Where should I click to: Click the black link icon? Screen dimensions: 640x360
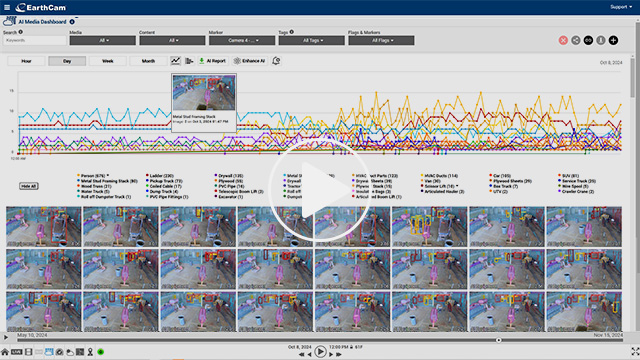[588, 40]
